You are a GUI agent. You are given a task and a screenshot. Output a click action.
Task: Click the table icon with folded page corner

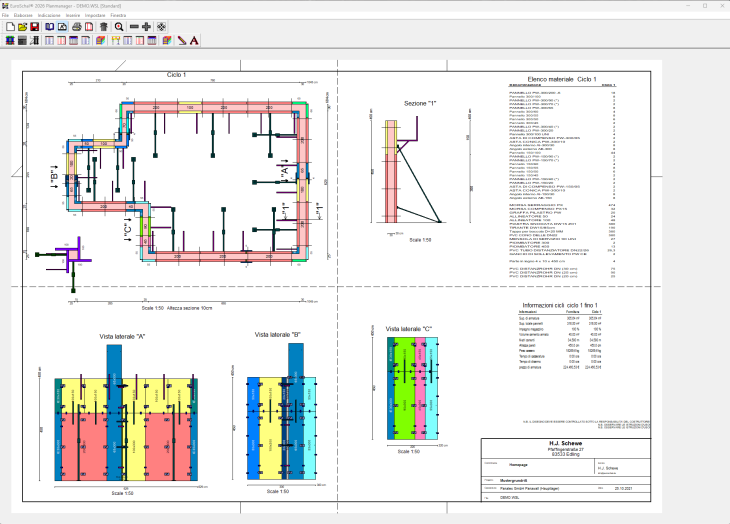tap(86, 40)
